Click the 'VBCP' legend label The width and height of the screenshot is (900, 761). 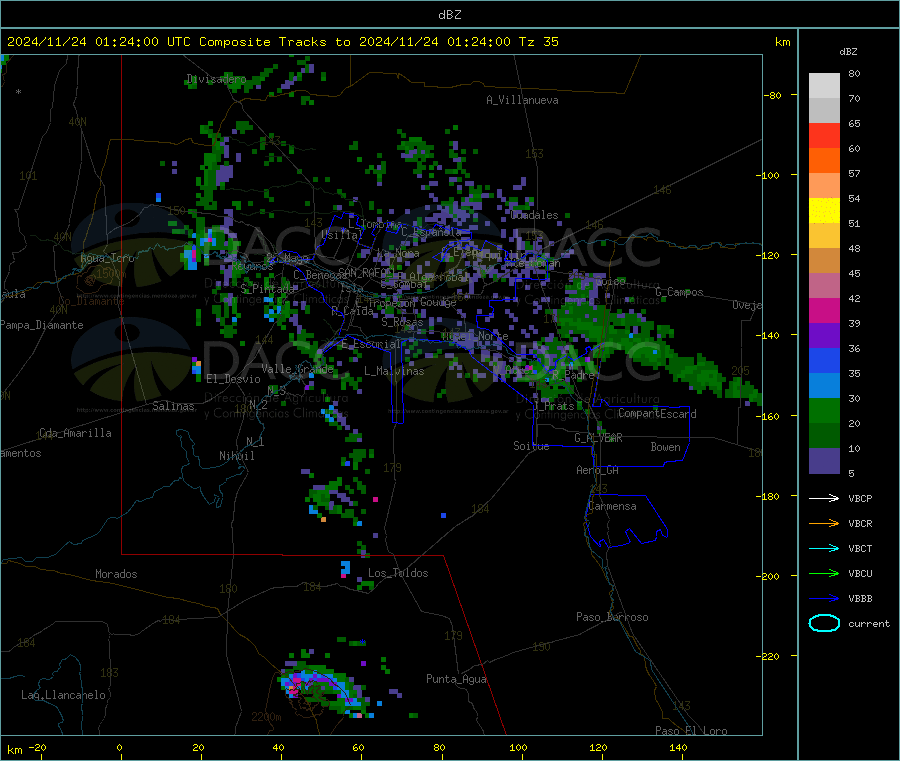[860, 498]
